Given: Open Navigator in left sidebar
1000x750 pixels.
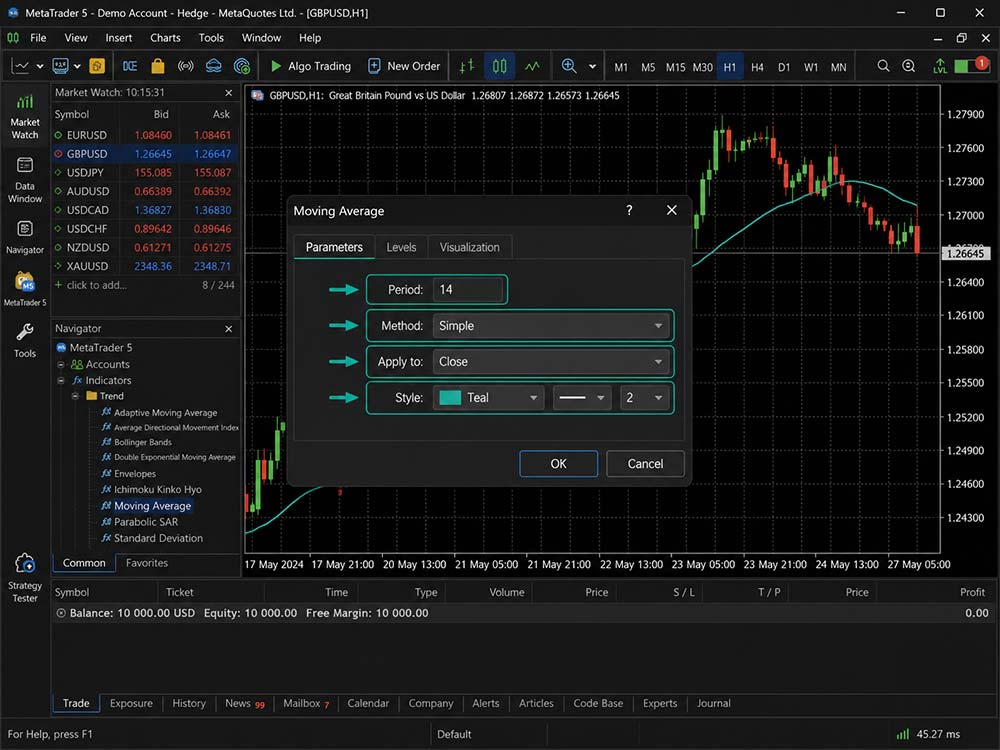Looking at the screenshot, I should tap(25, 237).
